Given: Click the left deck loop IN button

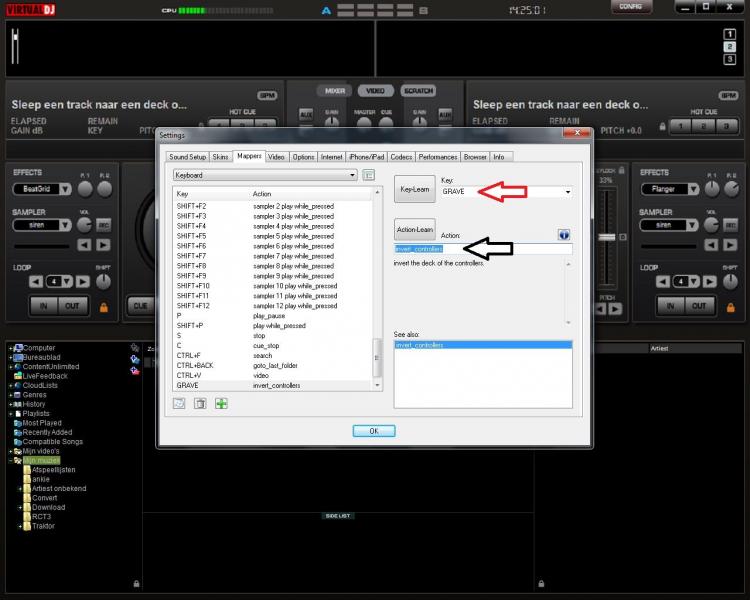Looking at the screenshot, I should [x=44, y=306].
